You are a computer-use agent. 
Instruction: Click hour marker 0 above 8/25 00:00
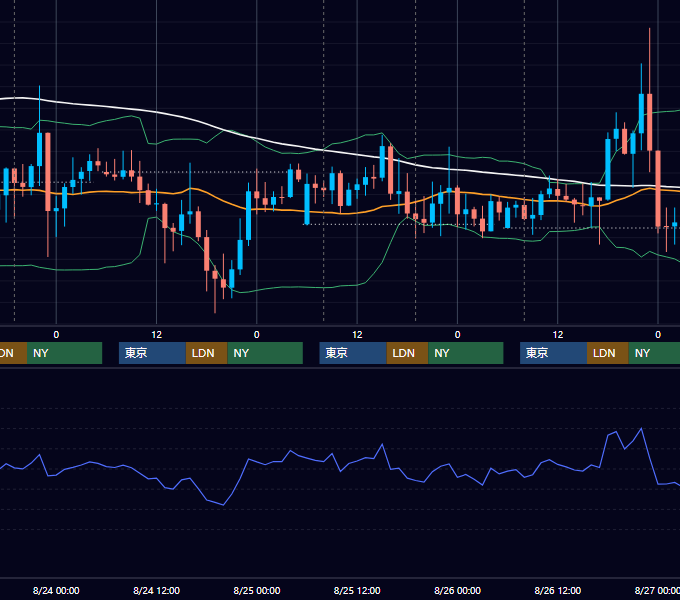pos(257,334)
